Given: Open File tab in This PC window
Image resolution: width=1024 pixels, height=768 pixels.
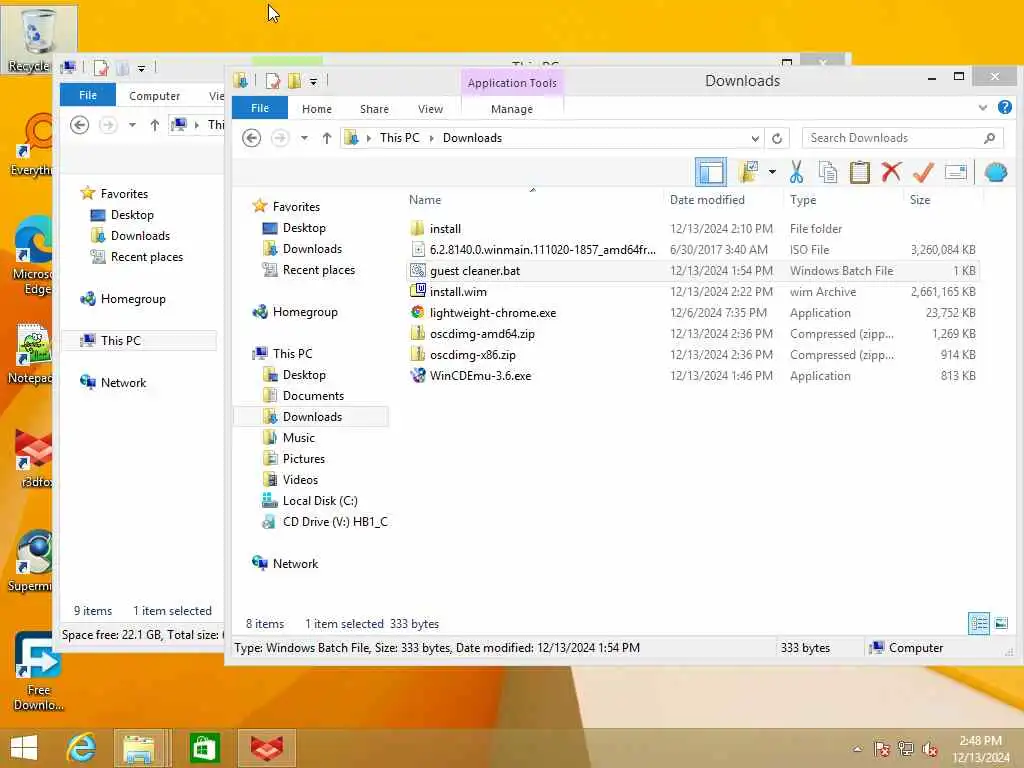Looking at the screenshot, I should (88, 95).
